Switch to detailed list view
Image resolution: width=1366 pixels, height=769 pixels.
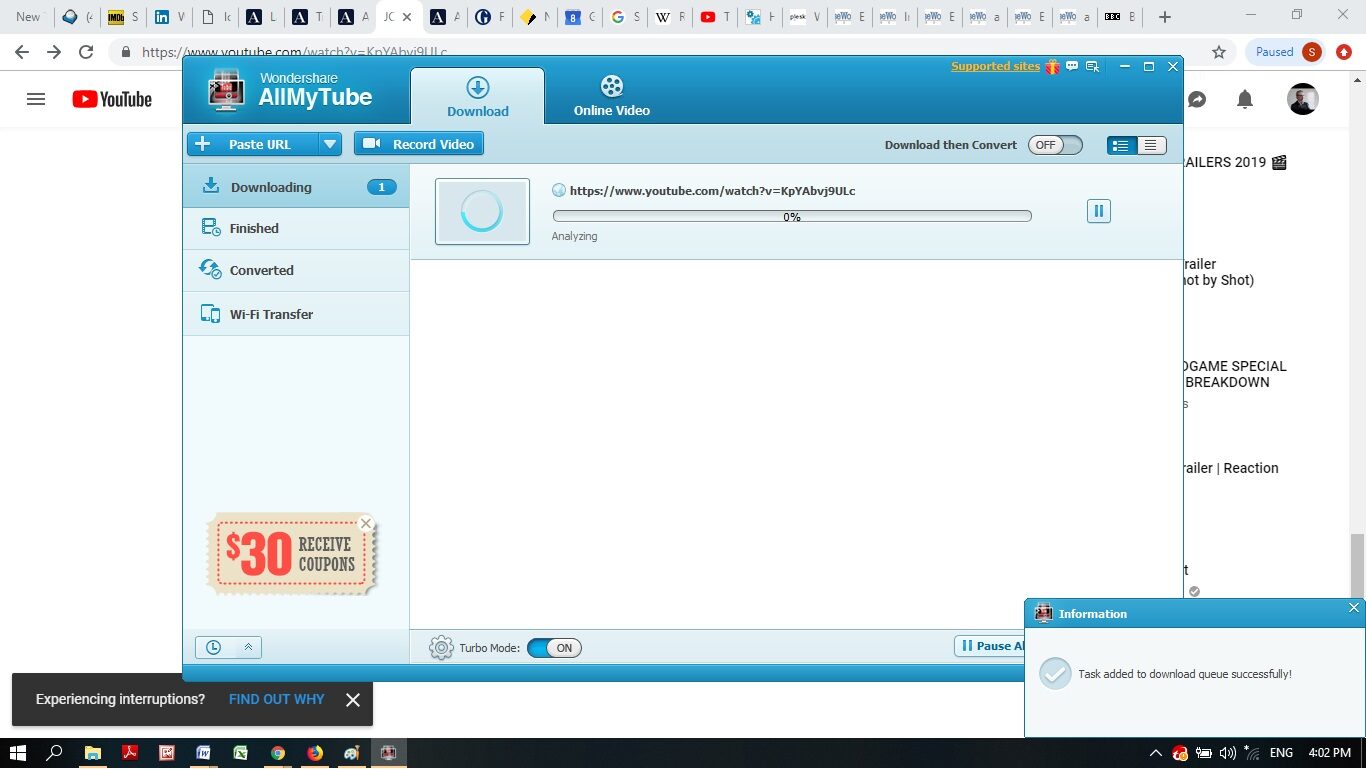point(1121,145)
